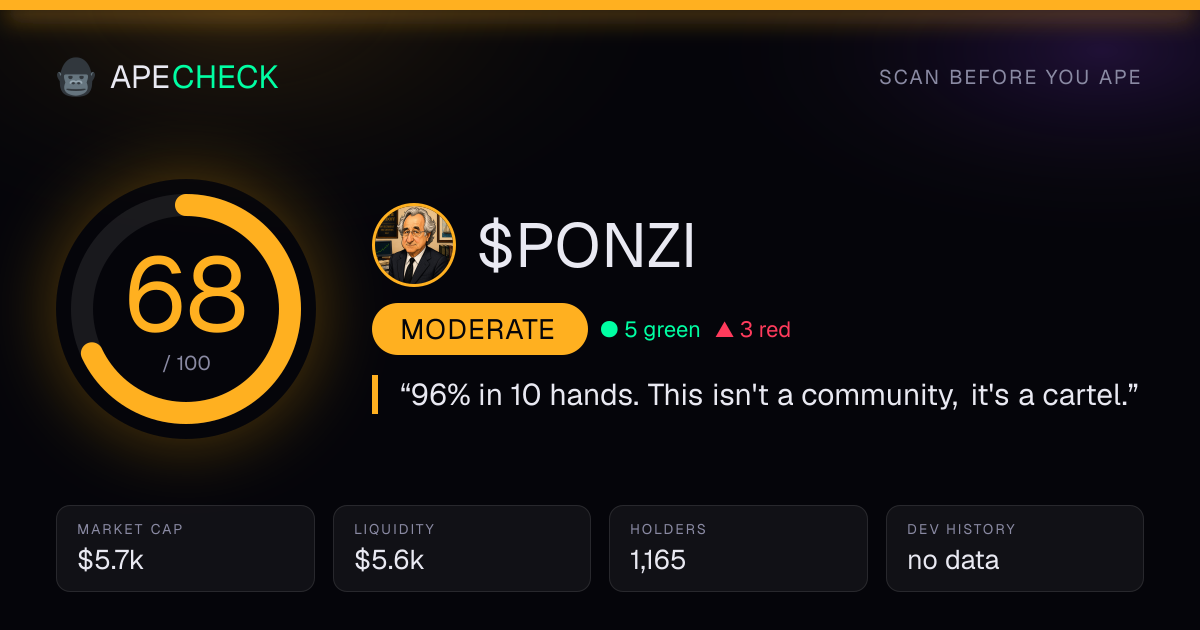Open the Market Cap card
Screen dimensions: 1200x630
pos(186,548)
